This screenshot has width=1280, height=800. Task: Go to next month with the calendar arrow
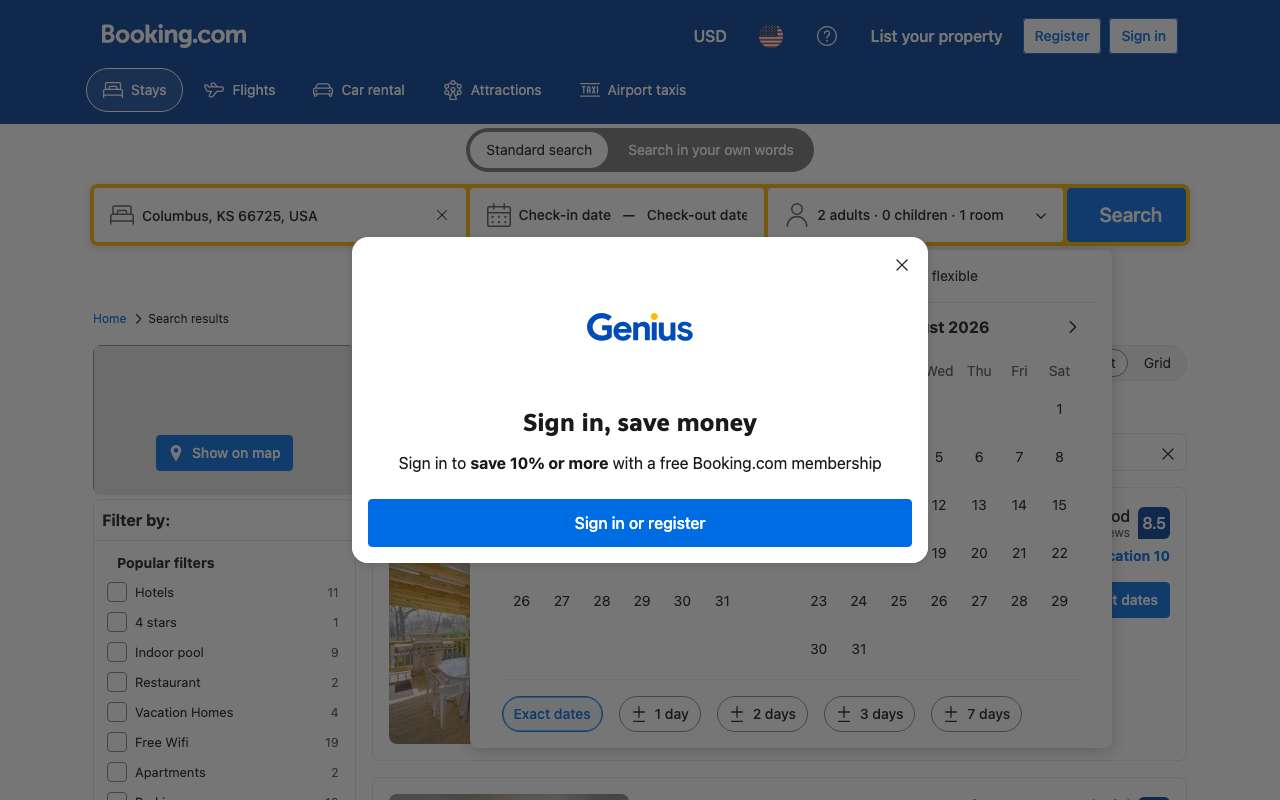[1072, 327]
